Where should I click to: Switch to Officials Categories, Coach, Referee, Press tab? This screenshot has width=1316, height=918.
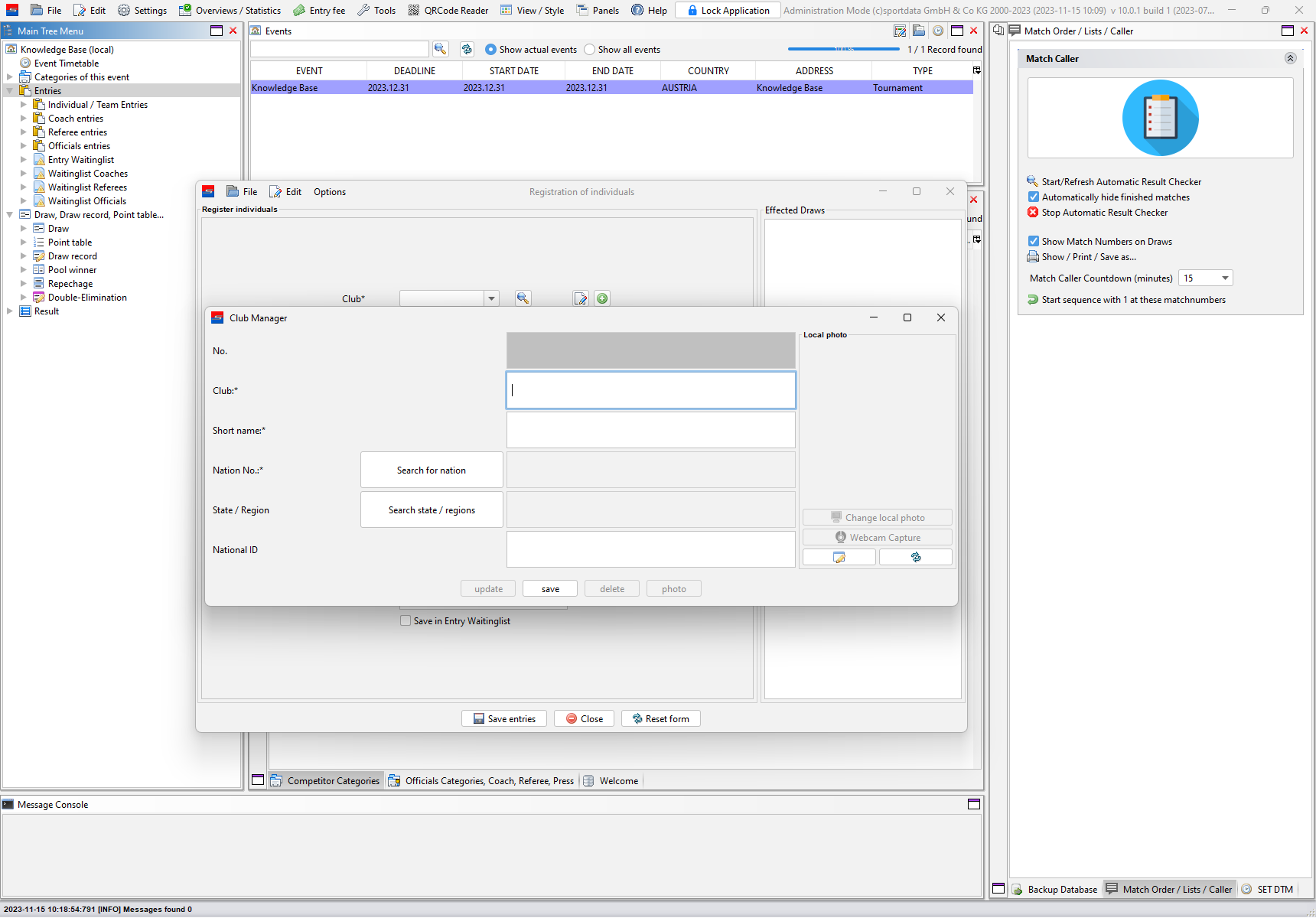point(481,781)
